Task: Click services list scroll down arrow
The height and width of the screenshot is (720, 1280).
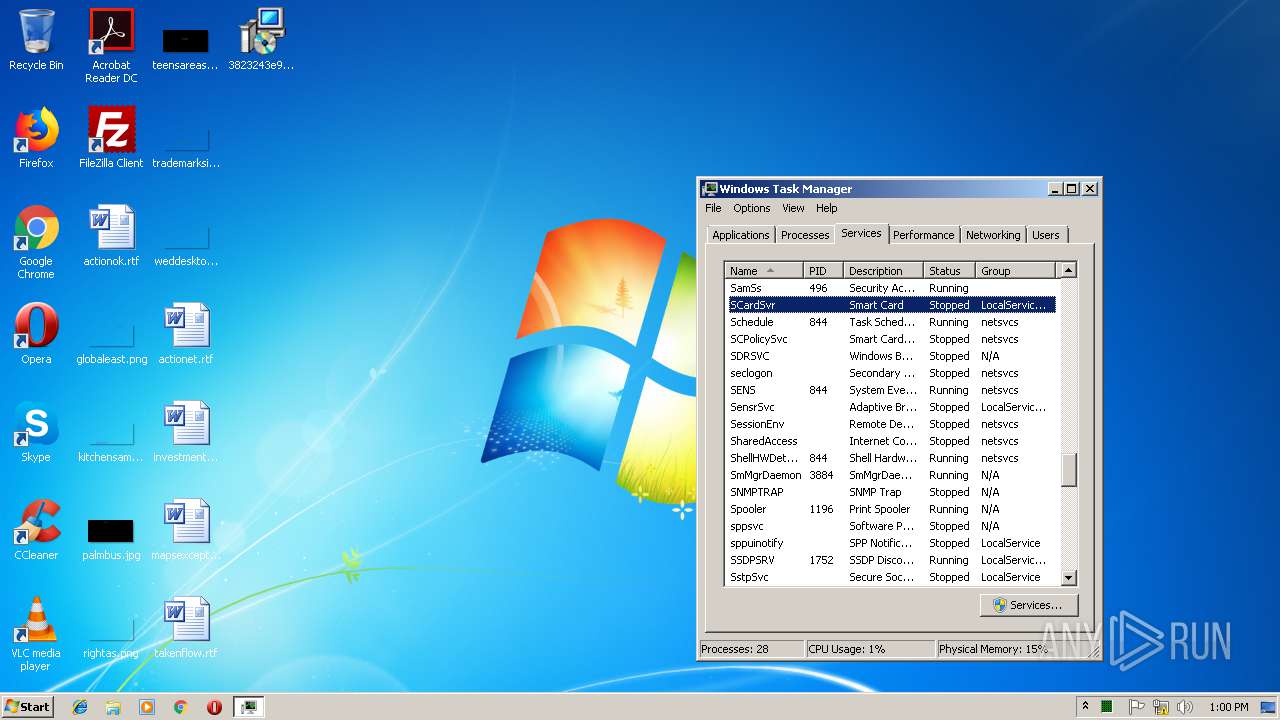Action: (1068, 577)
